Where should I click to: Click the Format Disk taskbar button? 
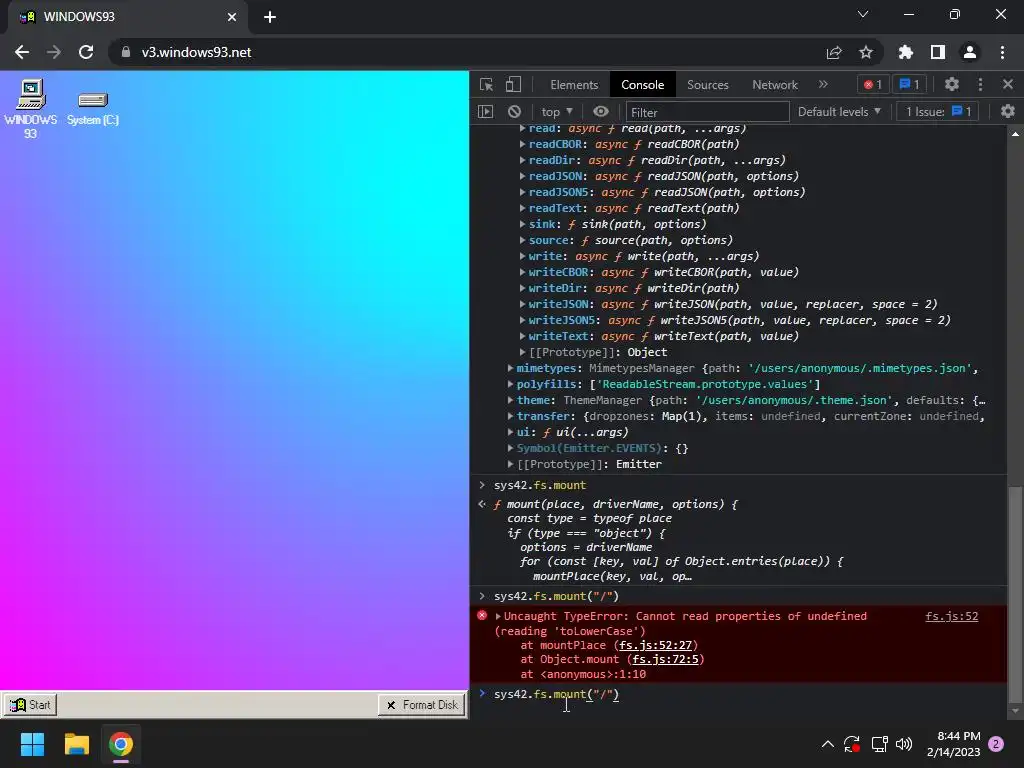click(x=422, y=705)
